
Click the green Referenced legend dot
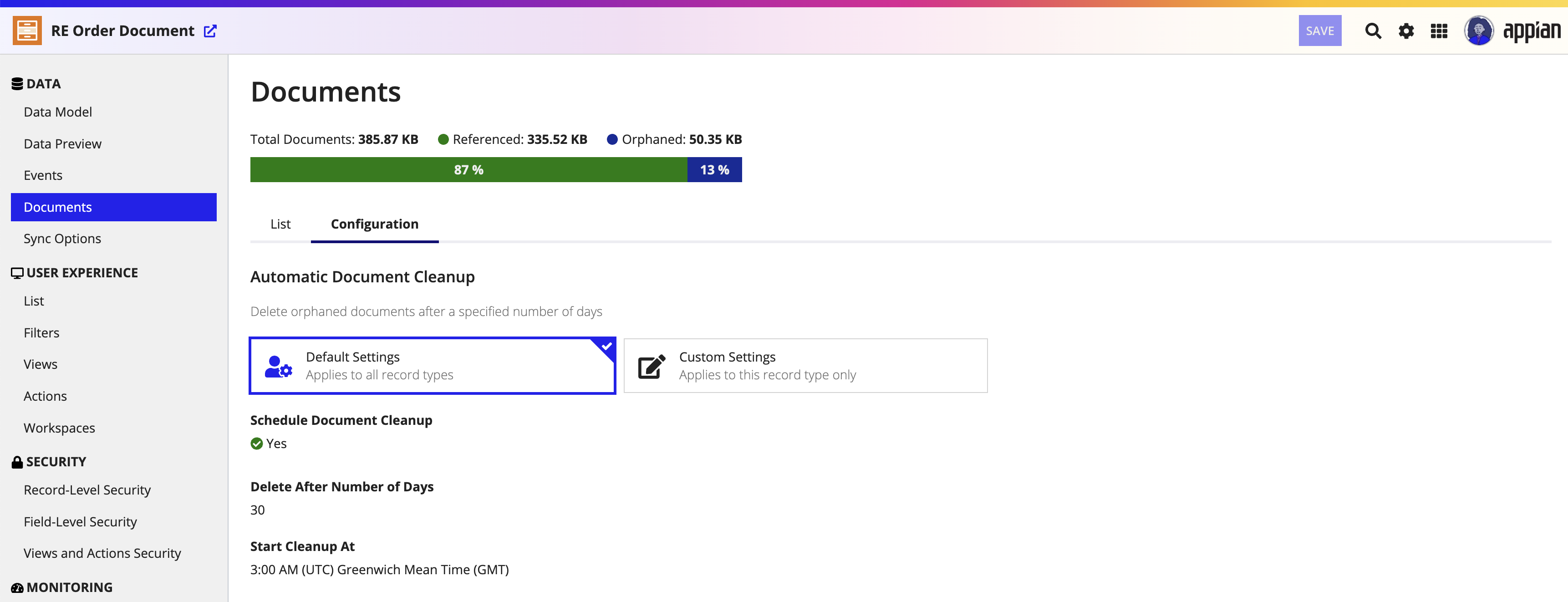(x=443, y=139)
